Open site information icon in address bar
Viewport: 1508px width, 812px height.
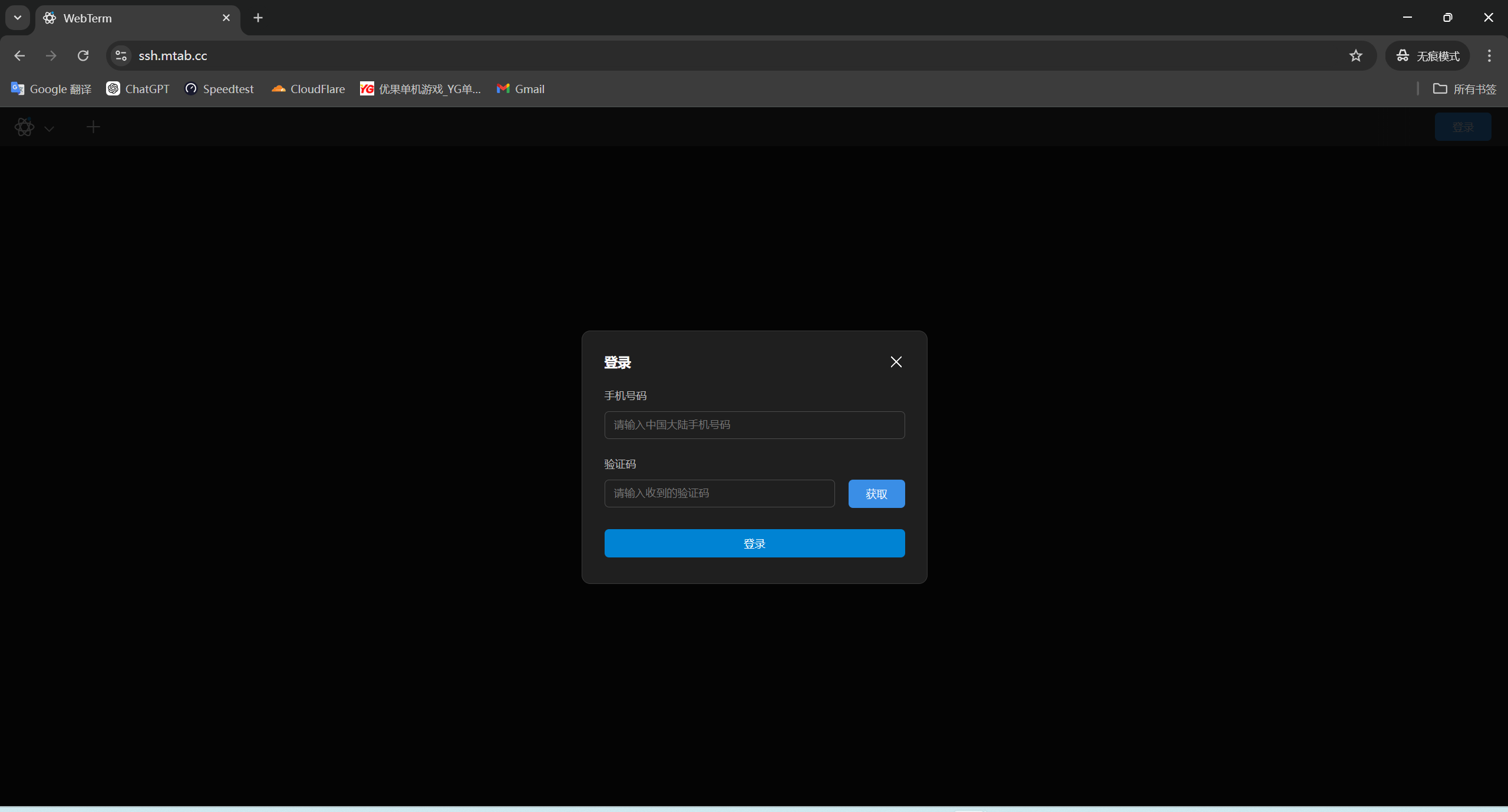pos(121,55)
